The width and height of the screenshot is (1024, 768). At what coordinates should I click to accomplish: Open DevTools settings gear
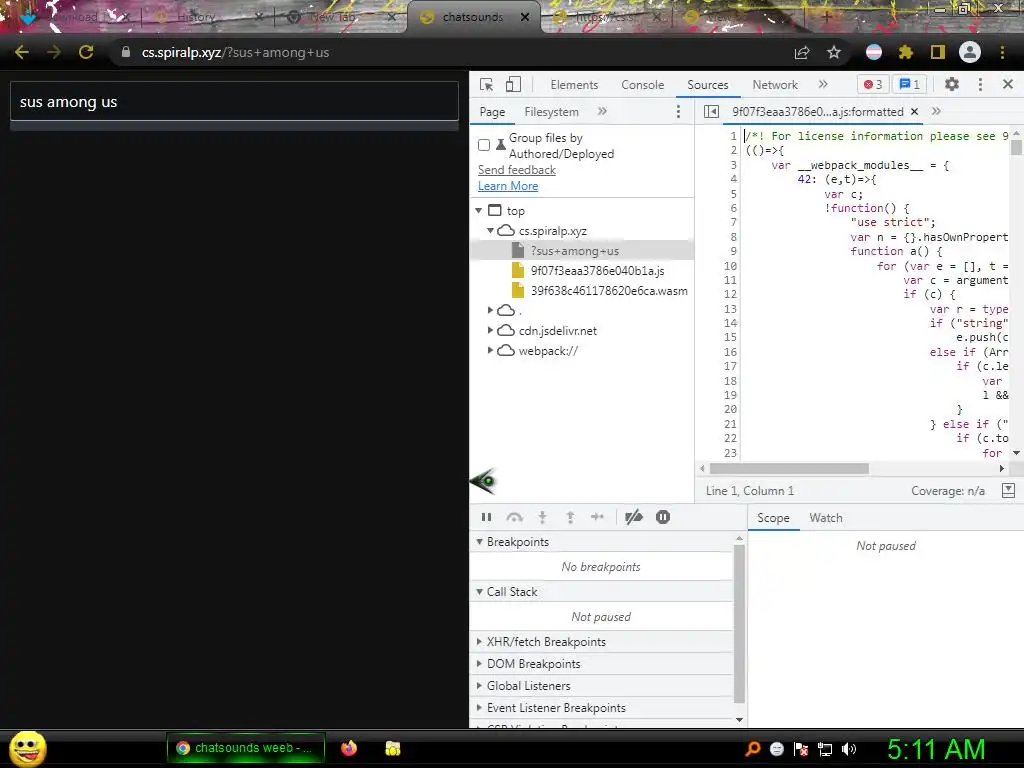(x=952, y=84)
